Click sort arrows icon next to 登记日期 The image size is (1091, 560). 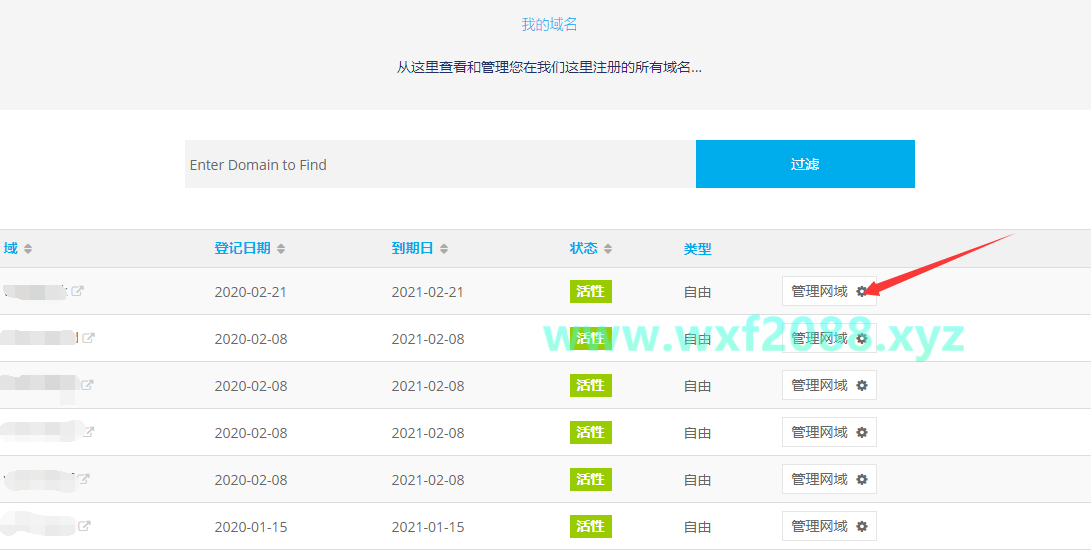click(x=281, y=249)
